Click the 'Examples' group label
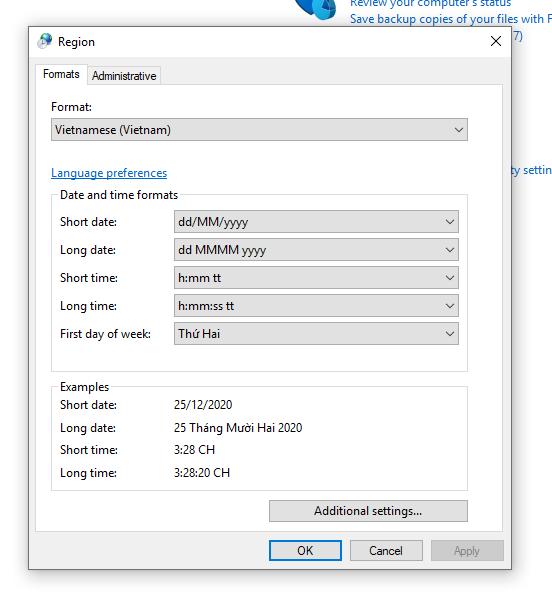 pos(84,387)
